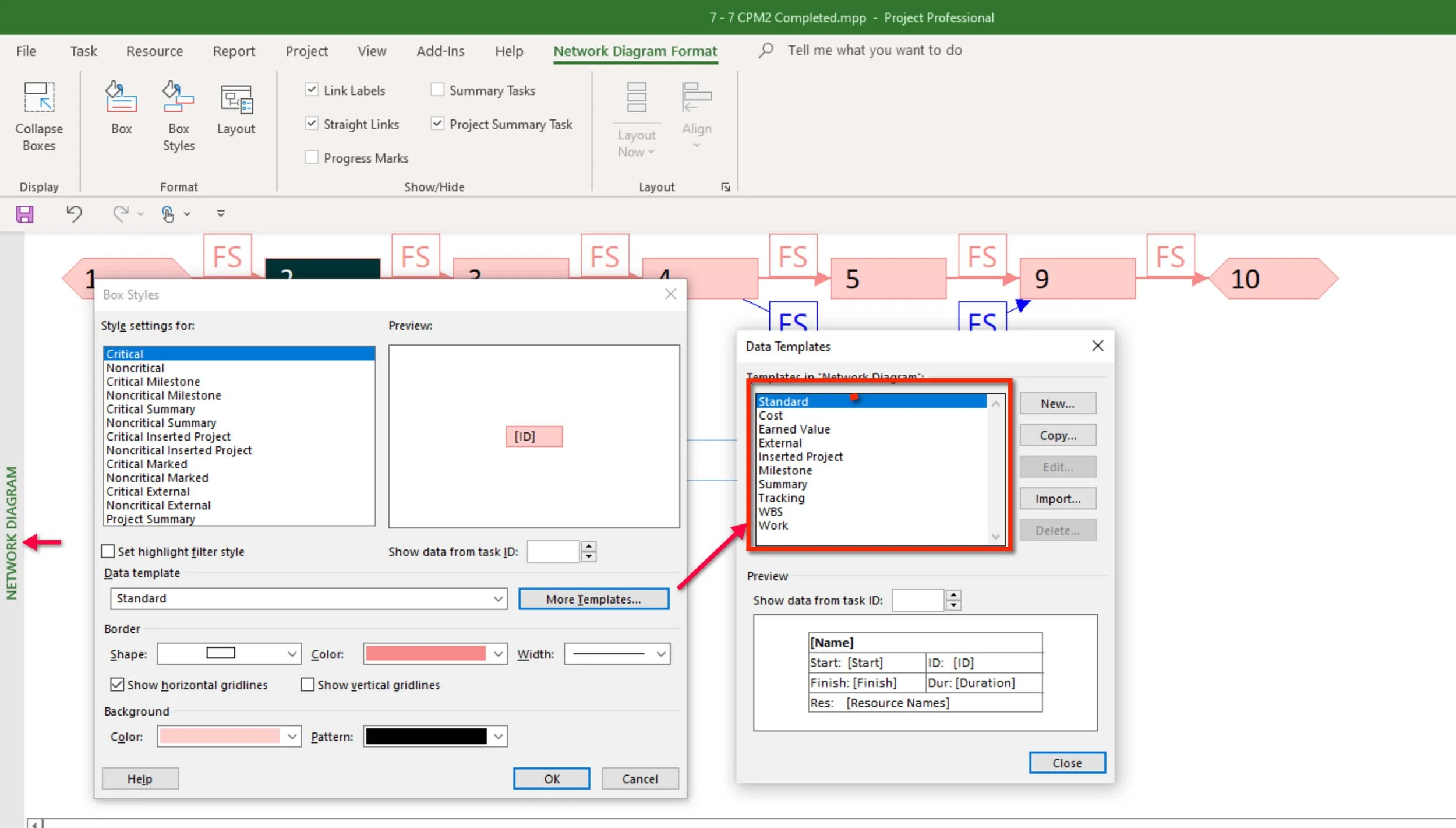1456x828 pixels.
Task: Enable Set highlight filter style checkbox
Action: [108, 551]
